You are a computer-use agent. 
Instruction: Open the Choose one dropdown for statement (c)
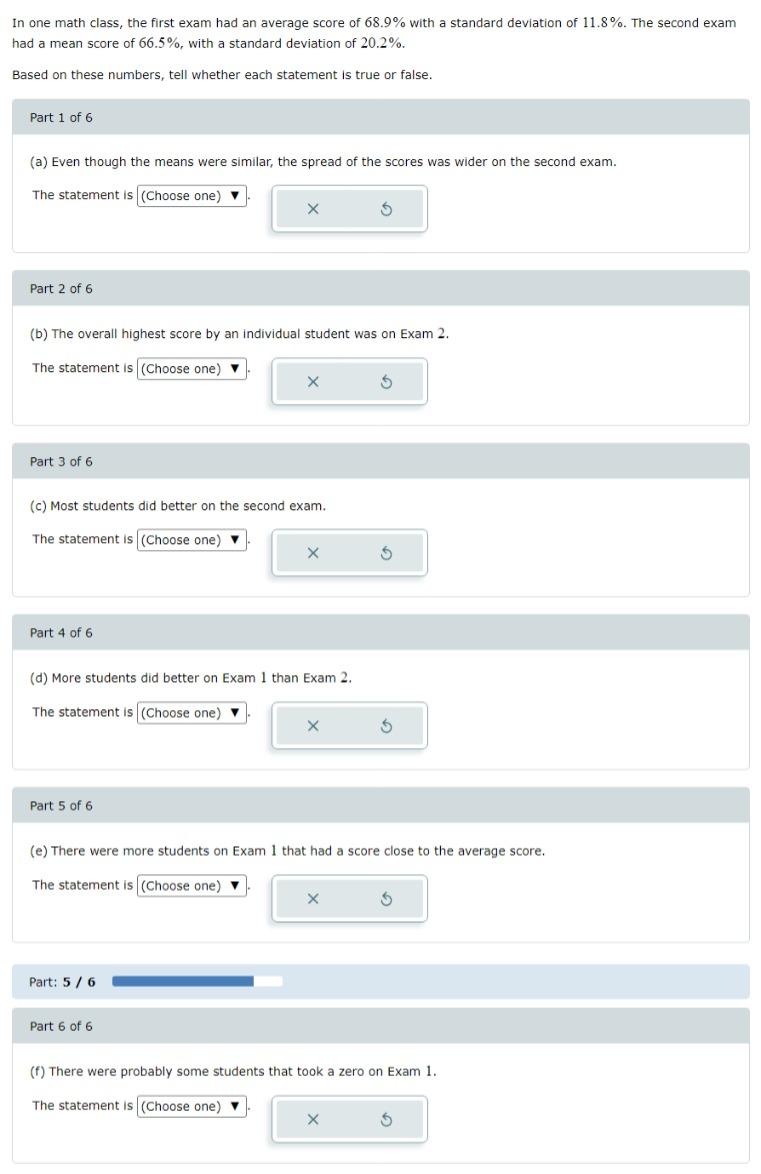tap(190, 539)
